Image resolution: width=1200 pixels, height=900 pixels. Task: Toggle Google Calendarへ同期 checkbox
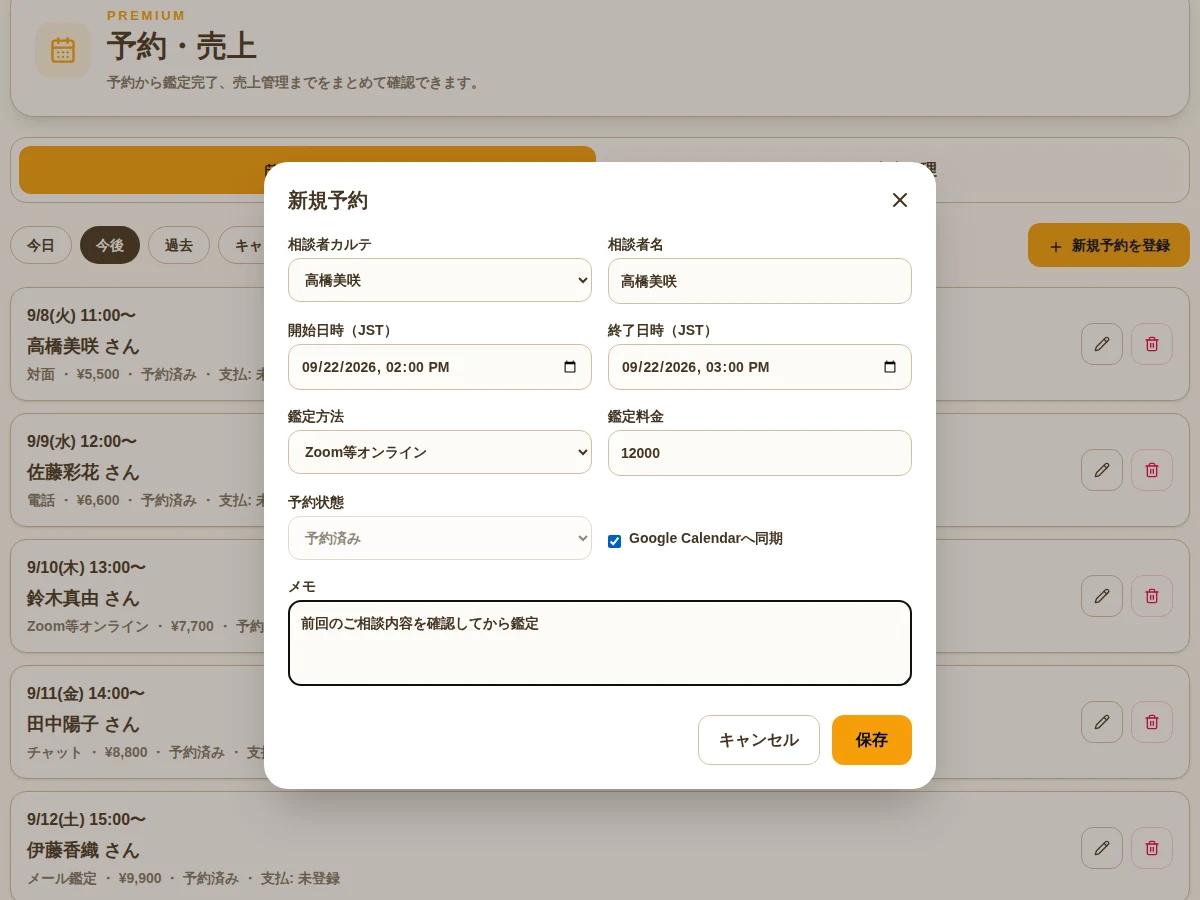coord(614,541)
